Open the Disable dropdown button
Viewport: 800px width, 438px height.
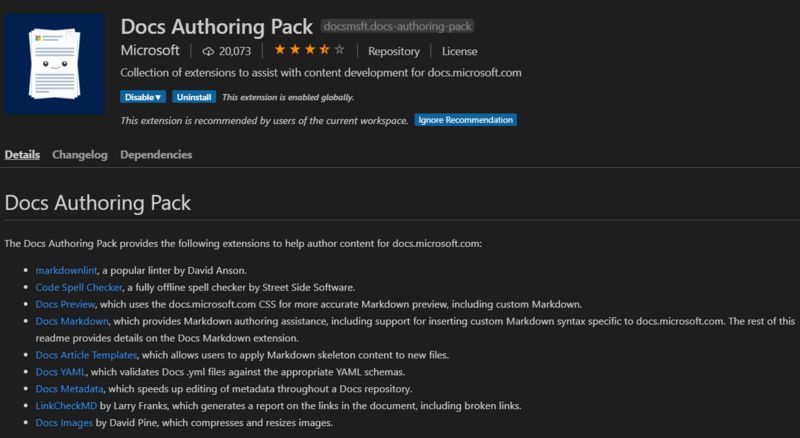point(143,97)
